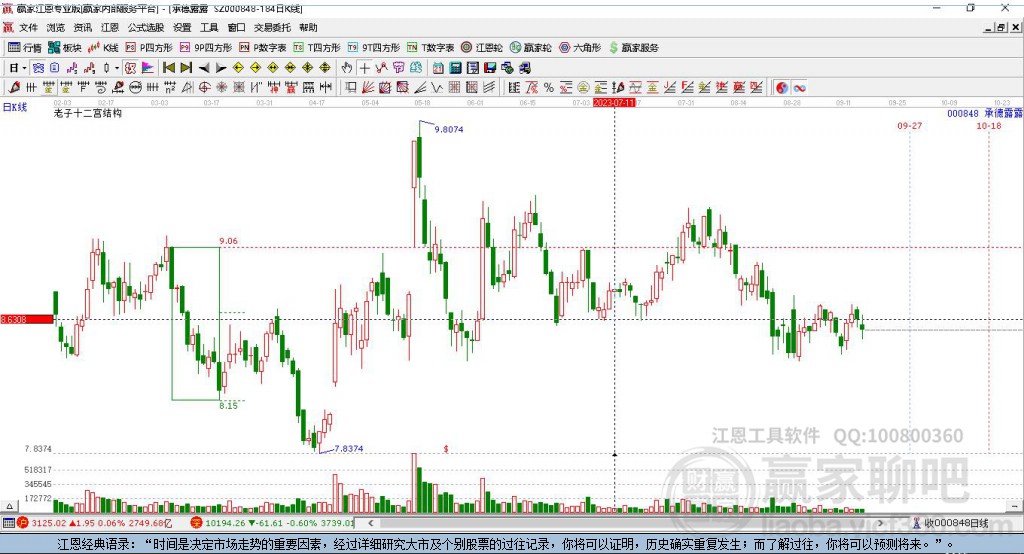The image size is (1024, 554).
Task: Click stock code 000848 label
Action: point(963,114)
